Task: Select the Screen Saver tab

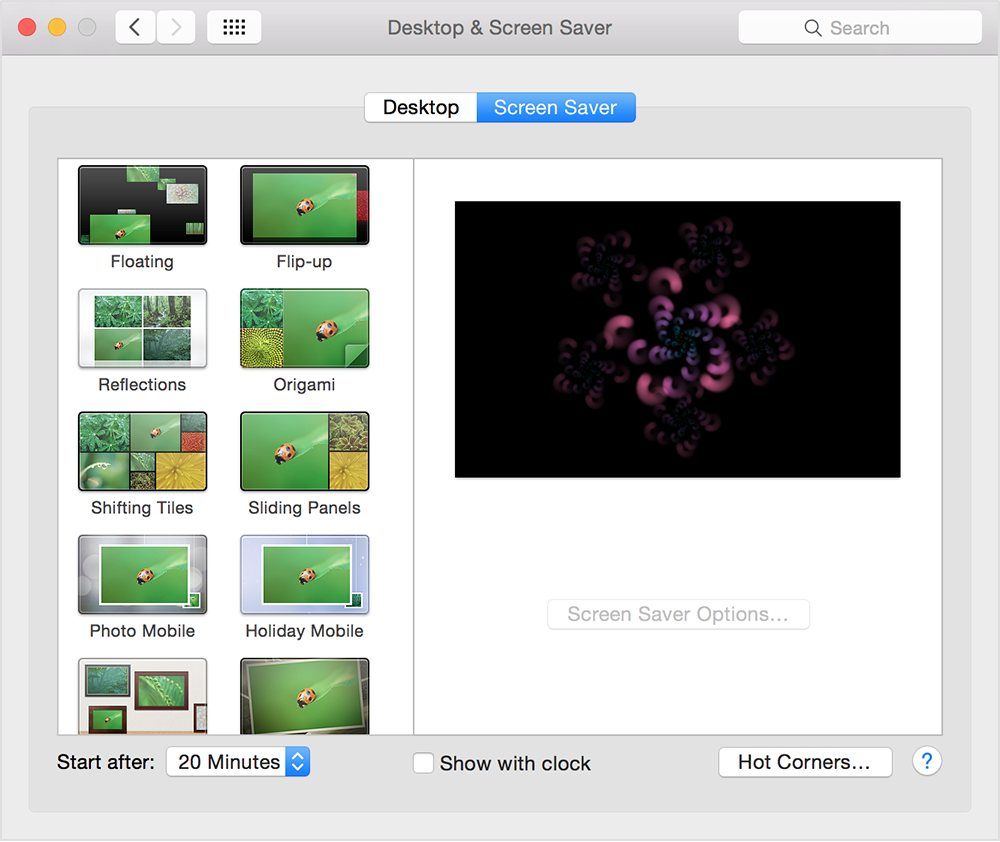Action: [x=556, y=107]
